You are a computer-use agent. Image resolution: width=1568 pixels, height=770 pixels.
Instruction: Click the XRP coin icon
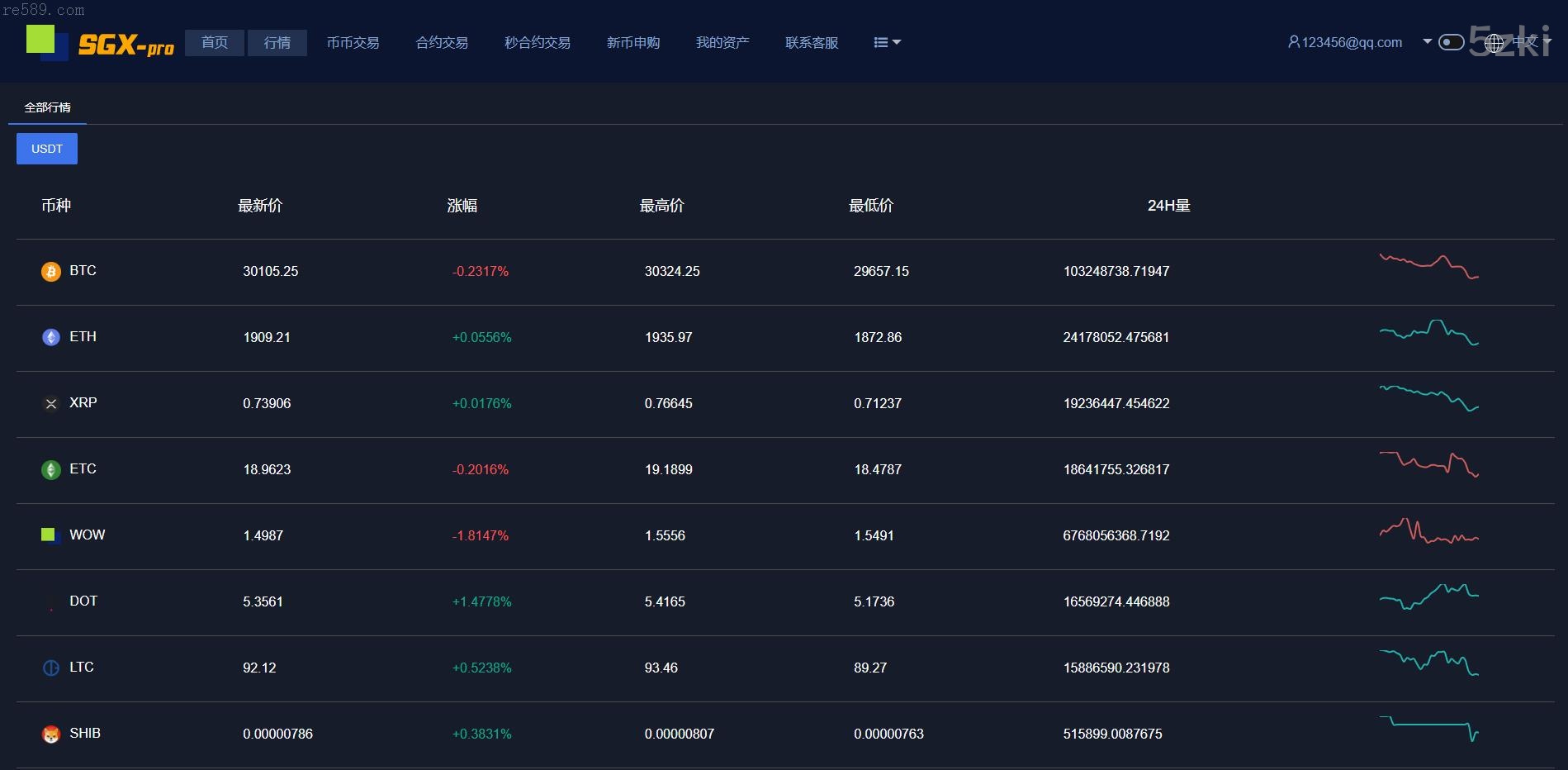[x=51, y=404]
